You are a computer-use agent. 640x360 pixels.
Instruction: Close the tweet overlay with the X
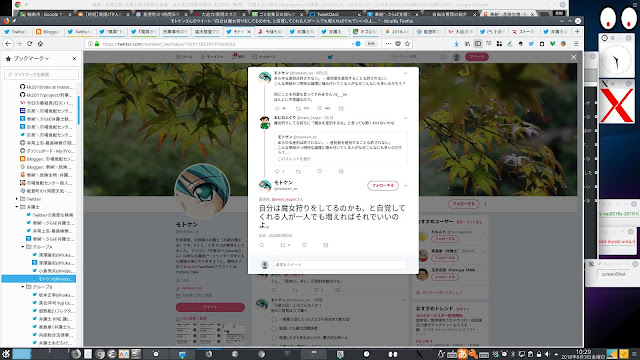click(573, 58)
